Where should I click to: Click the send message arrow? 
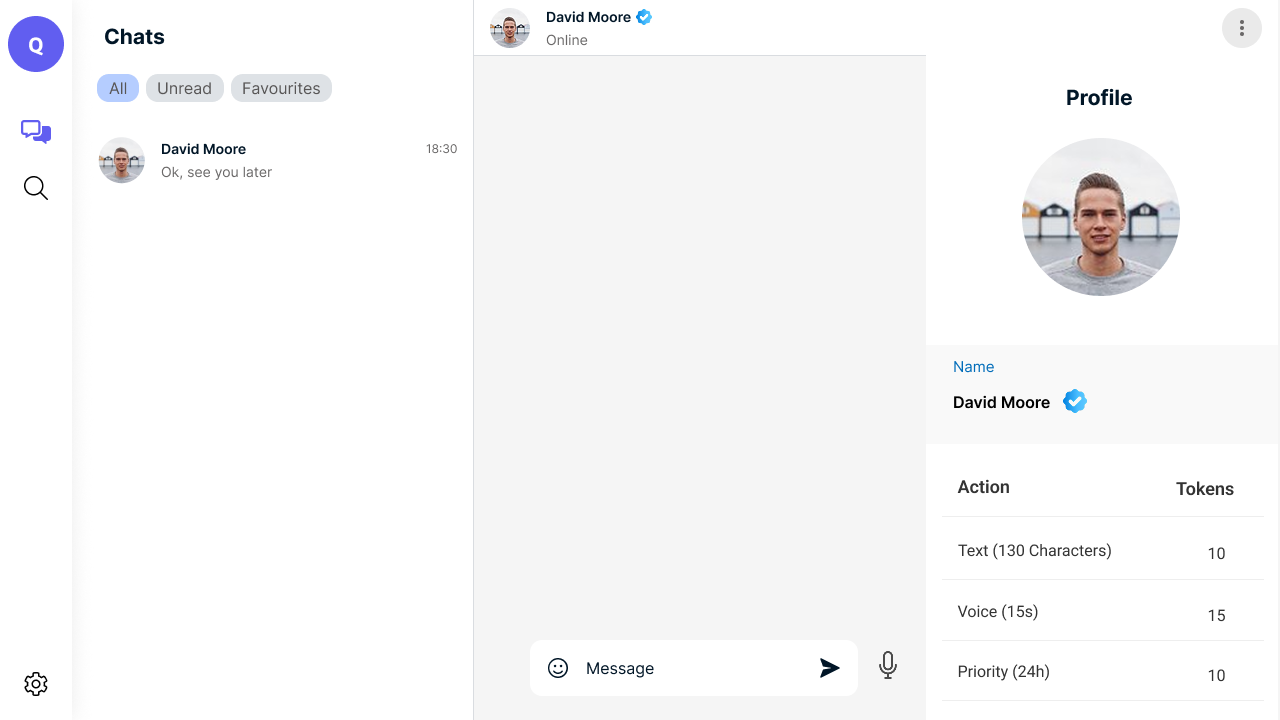point(830,667)
